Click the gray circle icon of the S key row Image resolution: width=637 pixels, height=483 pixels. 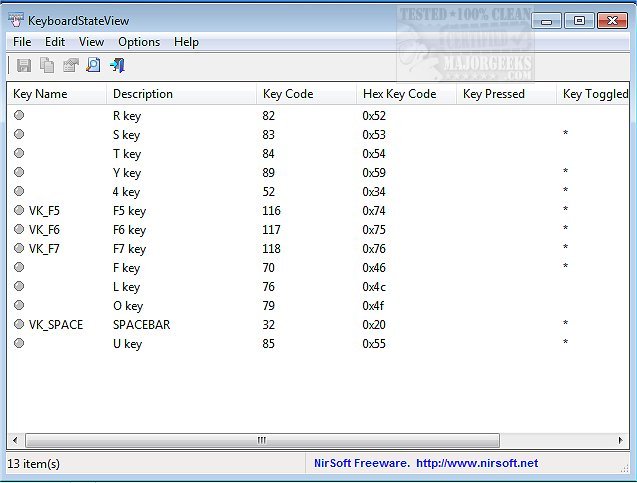pyautogui.click(x=19, y=134)
